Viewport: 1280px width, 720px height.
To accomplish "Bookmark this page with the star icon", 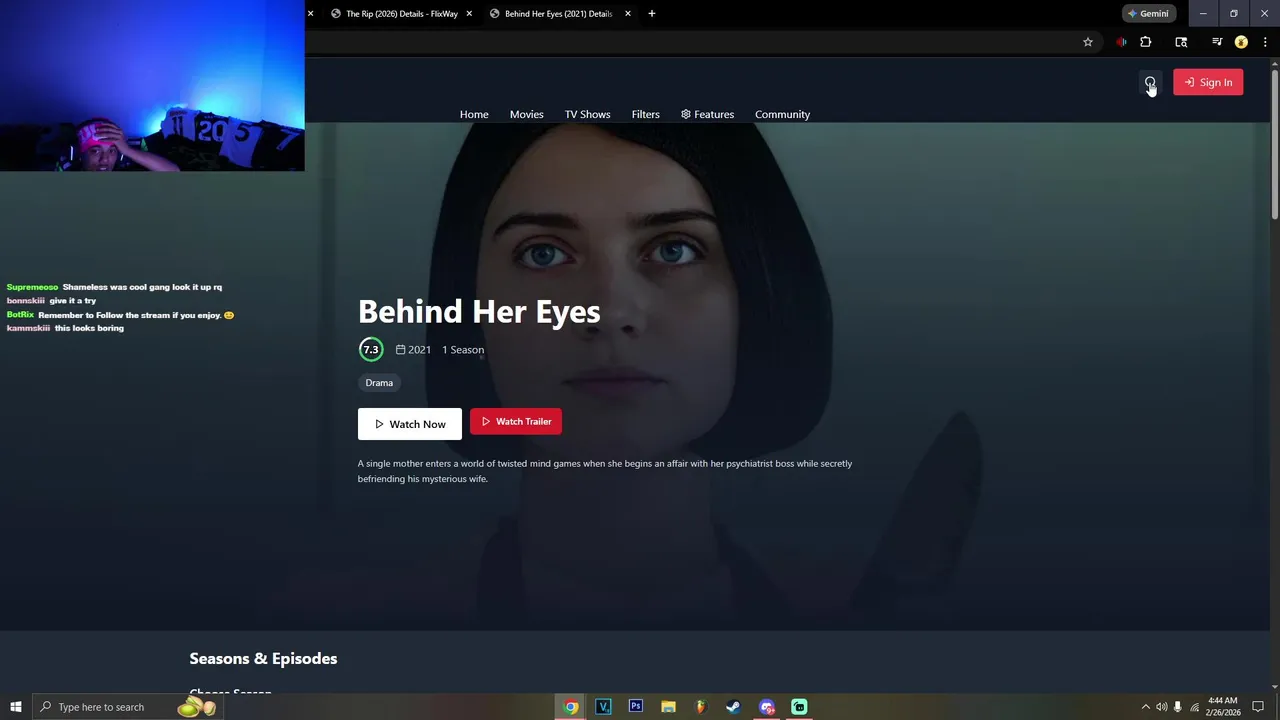I will [1088, 42].
